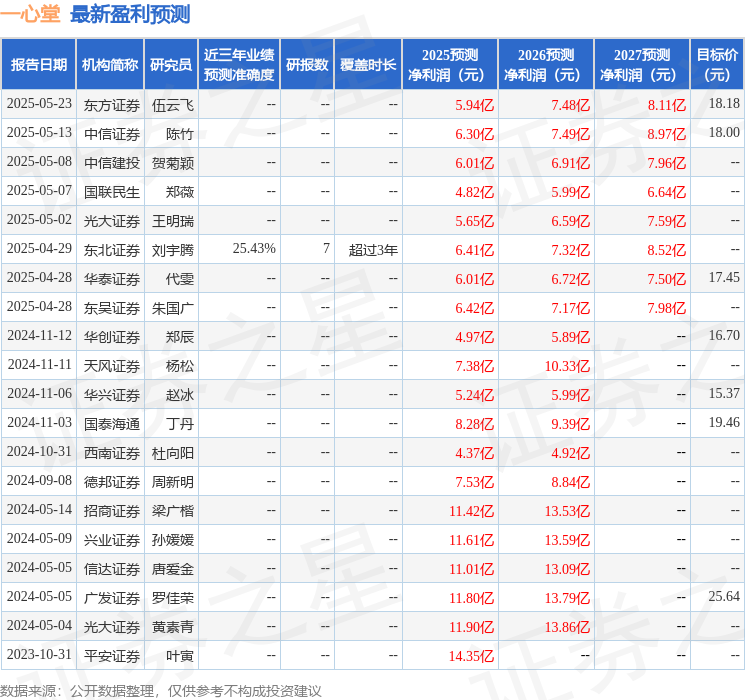The width and height of the screenshot is (745, 700).
Task: Select the 平安证券 institution cell
Action: (112, 656)
